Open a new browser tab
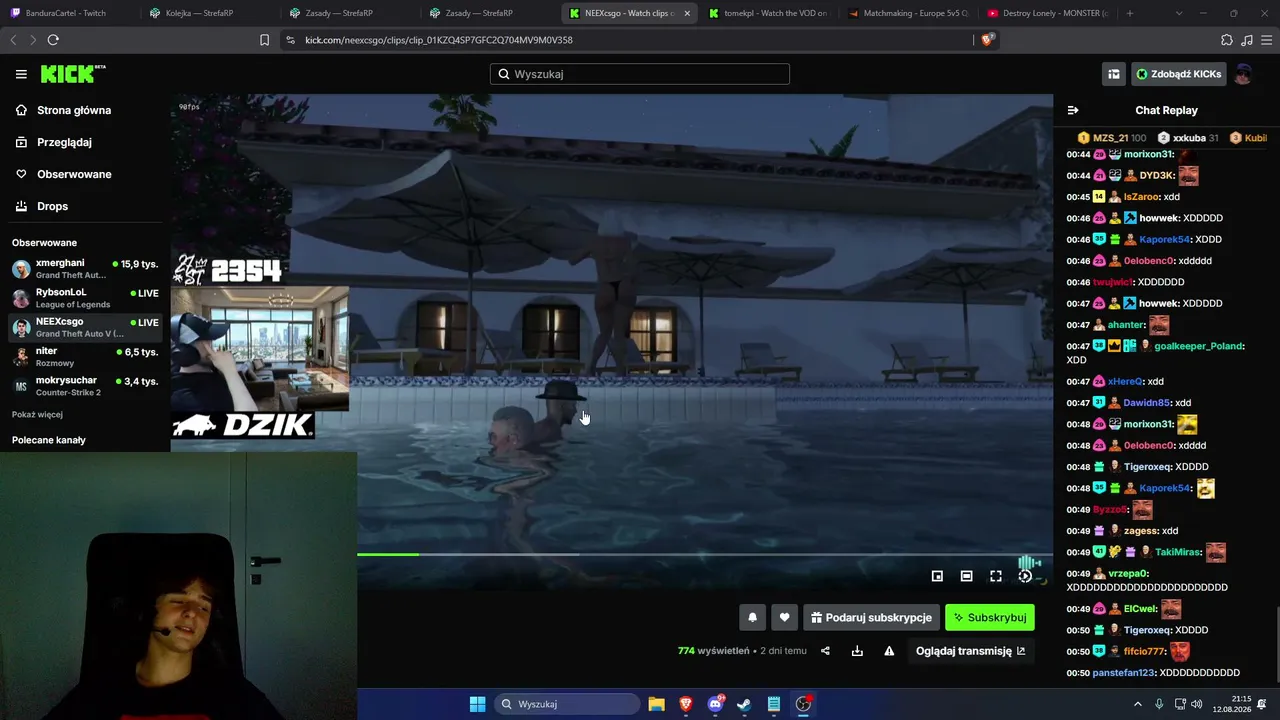 coord(1130,13)
